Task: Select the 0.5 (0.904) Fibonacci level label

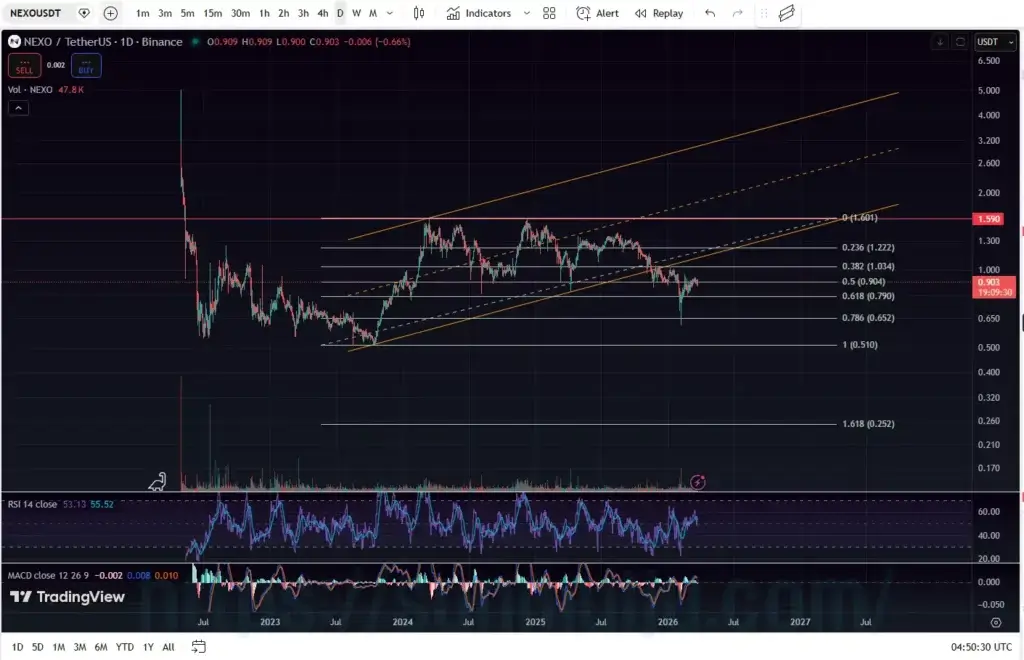Action: point(863,281)
